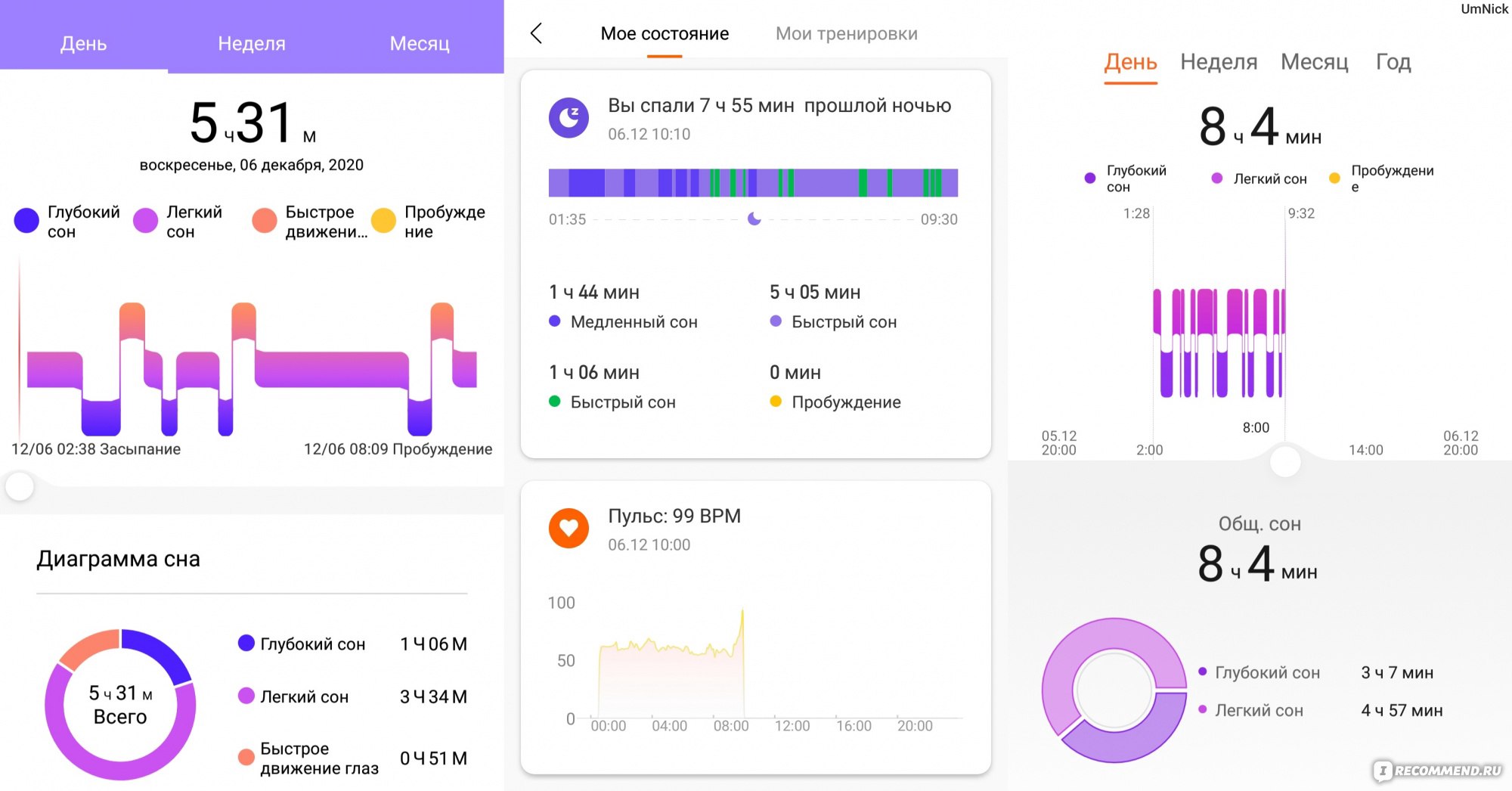Go back with the left arrow icon
The image size is (1512, 791).
pos(537,33)
